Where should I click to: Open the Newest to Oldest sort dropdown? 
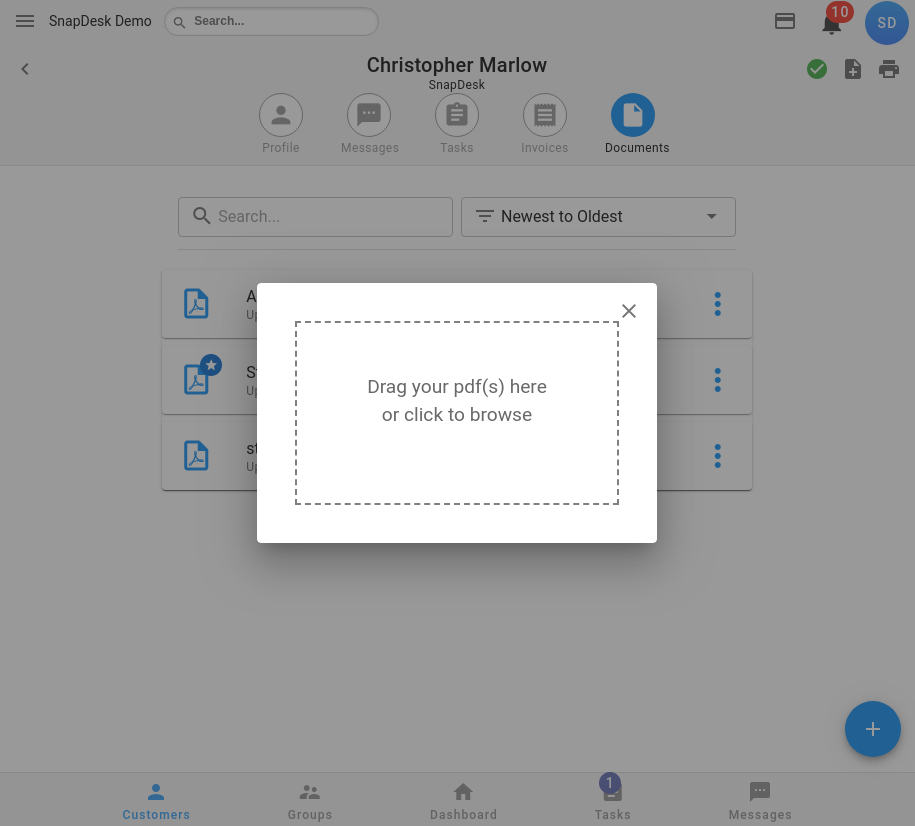pyautogui.click(x=598, y=217)
